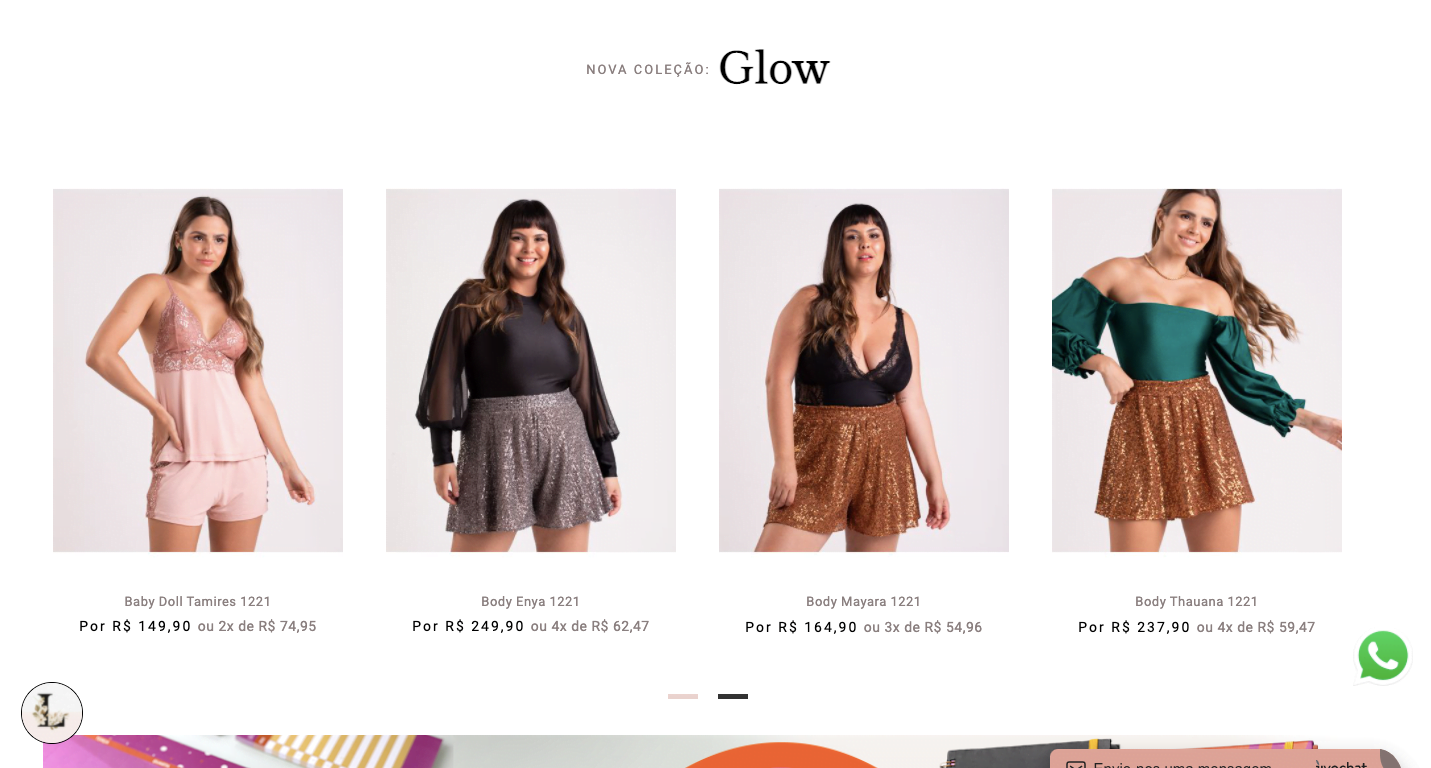
Task: Click the Body Enya 1221 title link
Action: [x=531, y=601]
